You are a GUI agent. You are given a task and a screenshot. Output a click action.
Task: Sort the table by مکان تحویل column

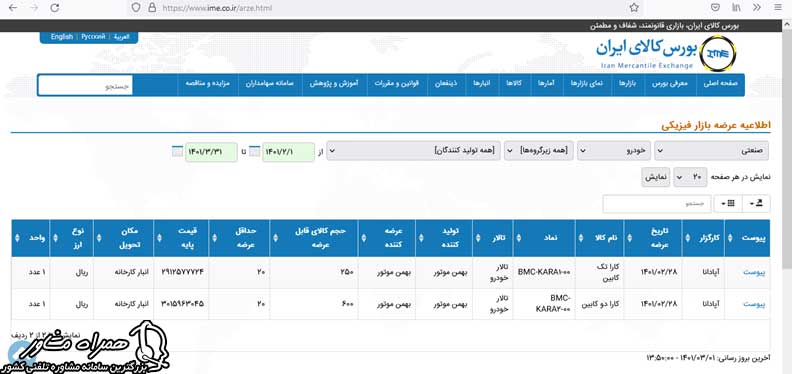point(123,238)
